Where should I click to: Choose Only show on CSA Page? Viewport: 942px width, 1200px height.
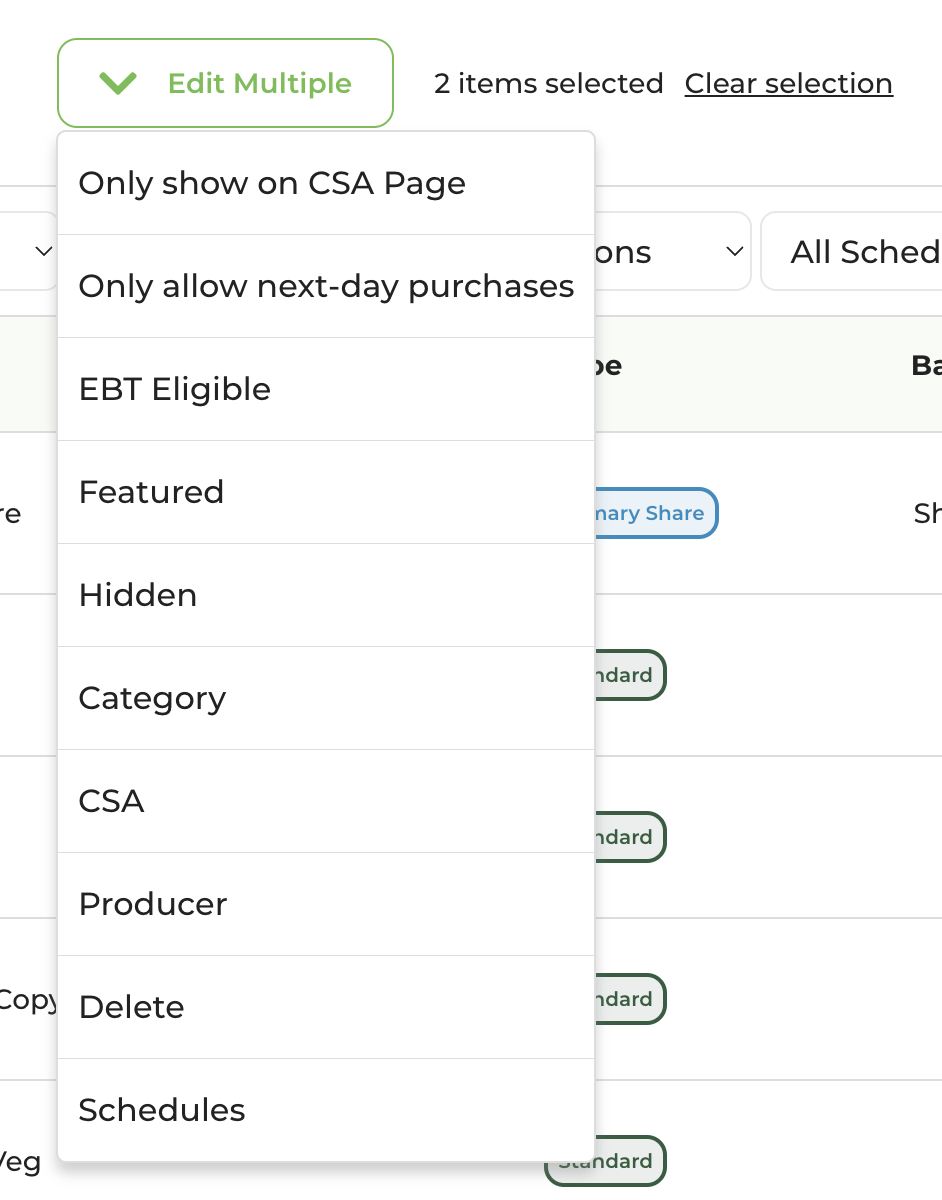point(326,183)
